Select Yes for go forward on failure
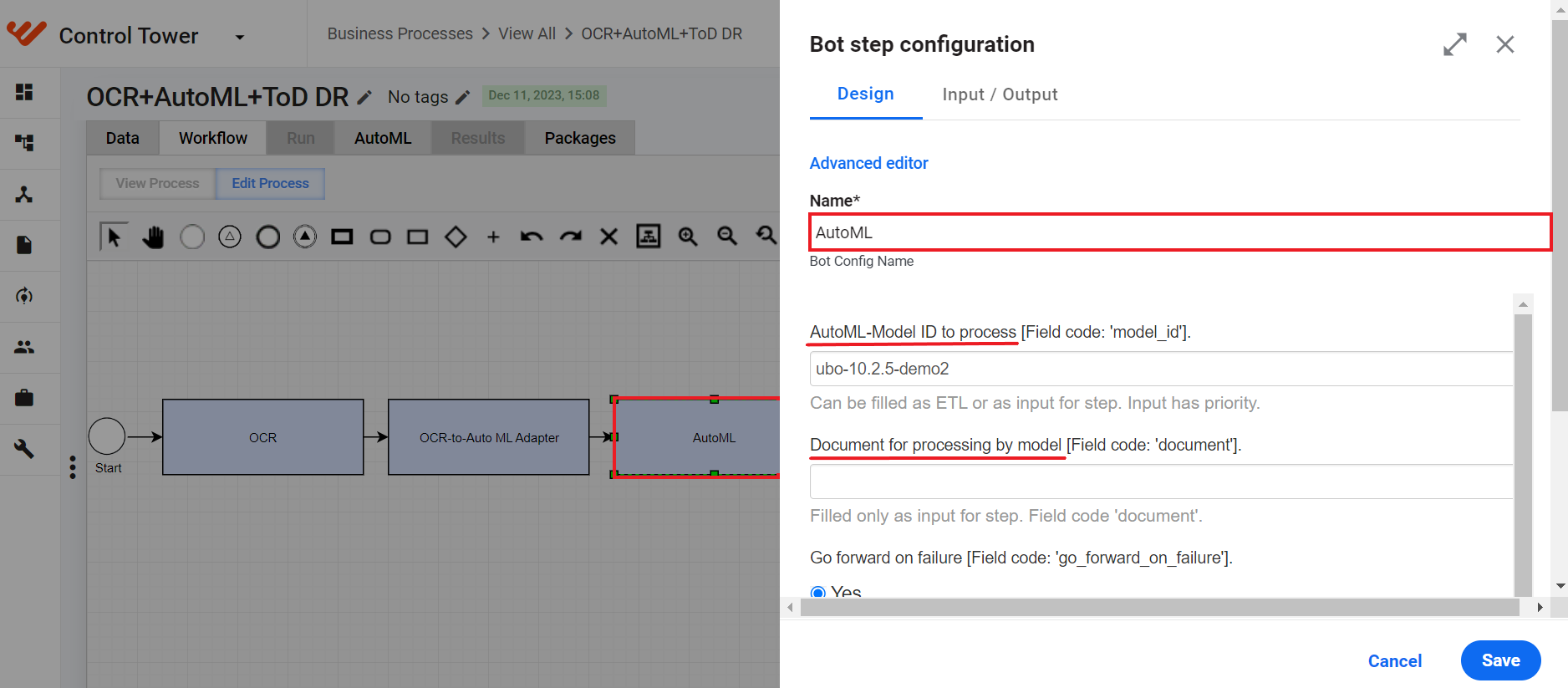This screenshot has height=688, width=1568. pos(818,593)
